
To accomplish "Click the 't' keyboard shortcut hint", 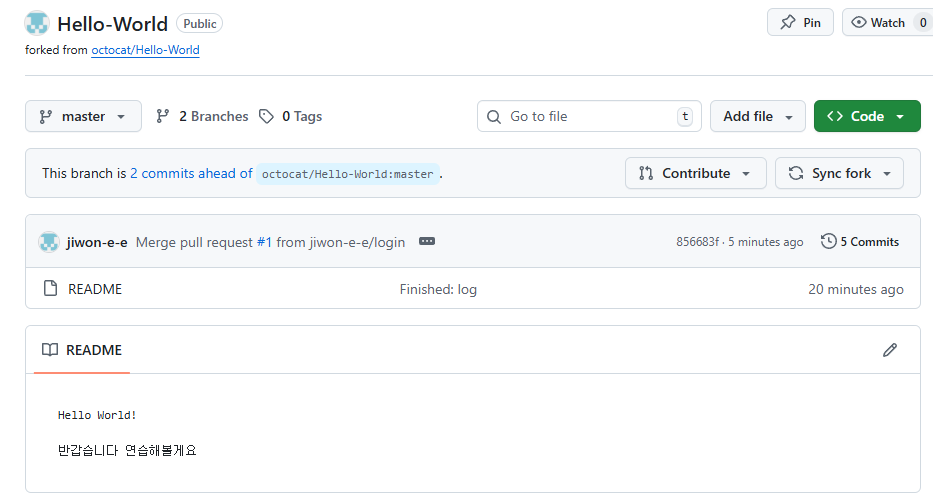I will click(x=685, y=116).
